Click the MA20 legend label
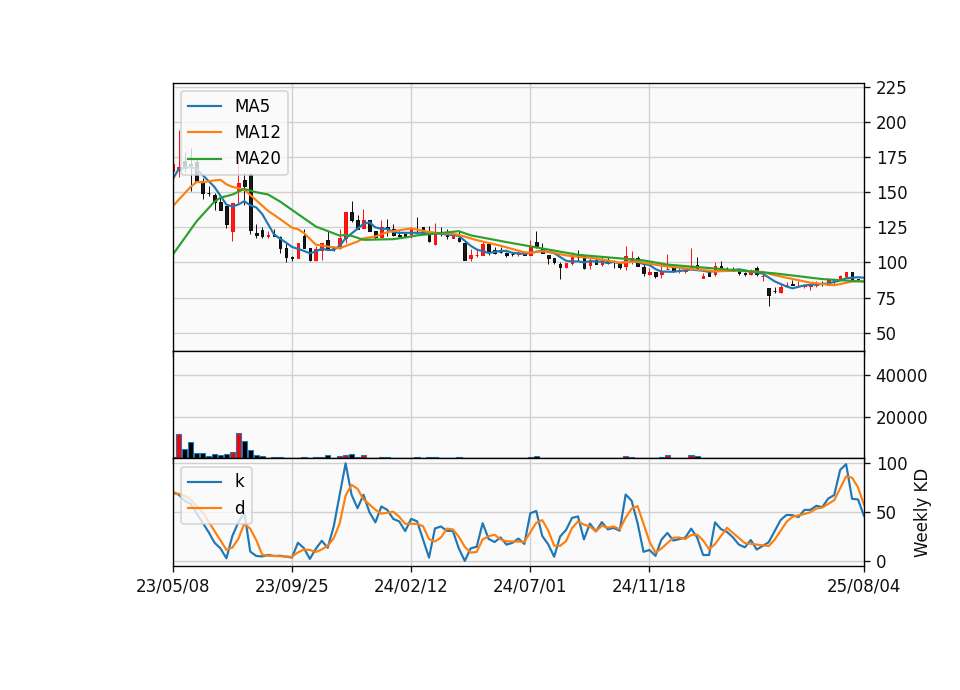 pos(257,158)
